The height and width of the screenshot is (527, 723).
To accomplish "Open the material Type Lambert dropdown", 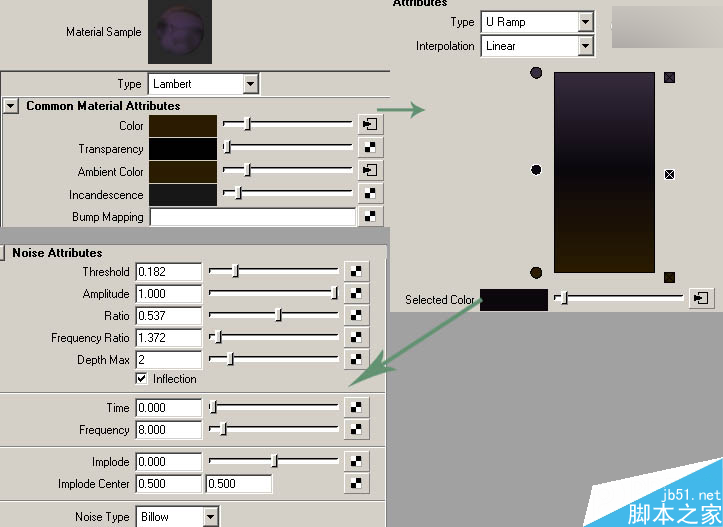I will pyautogui.click(x=250, y=84).
